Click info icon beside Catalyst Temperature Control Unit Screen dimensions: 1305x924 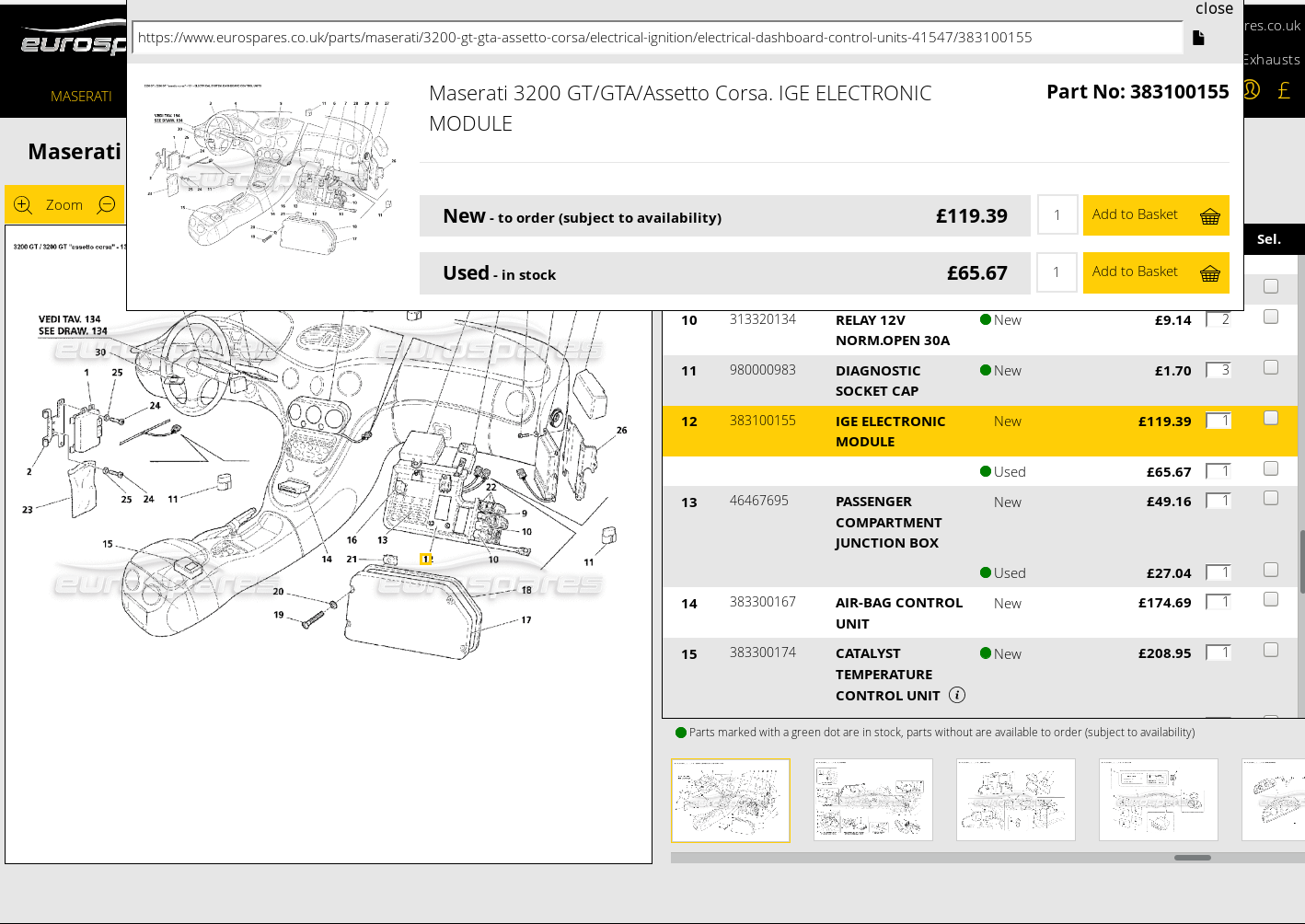point(957,695)
